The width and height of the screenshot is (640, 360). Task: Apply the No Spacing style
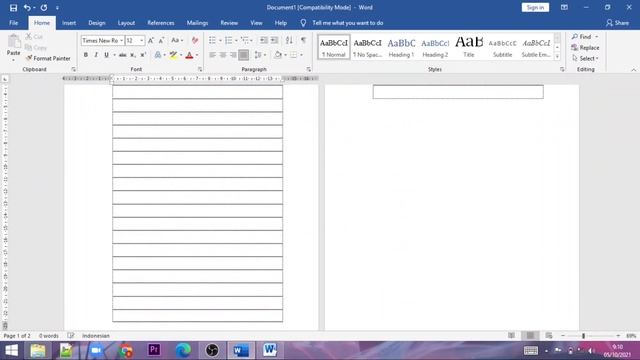pos(367,47)
